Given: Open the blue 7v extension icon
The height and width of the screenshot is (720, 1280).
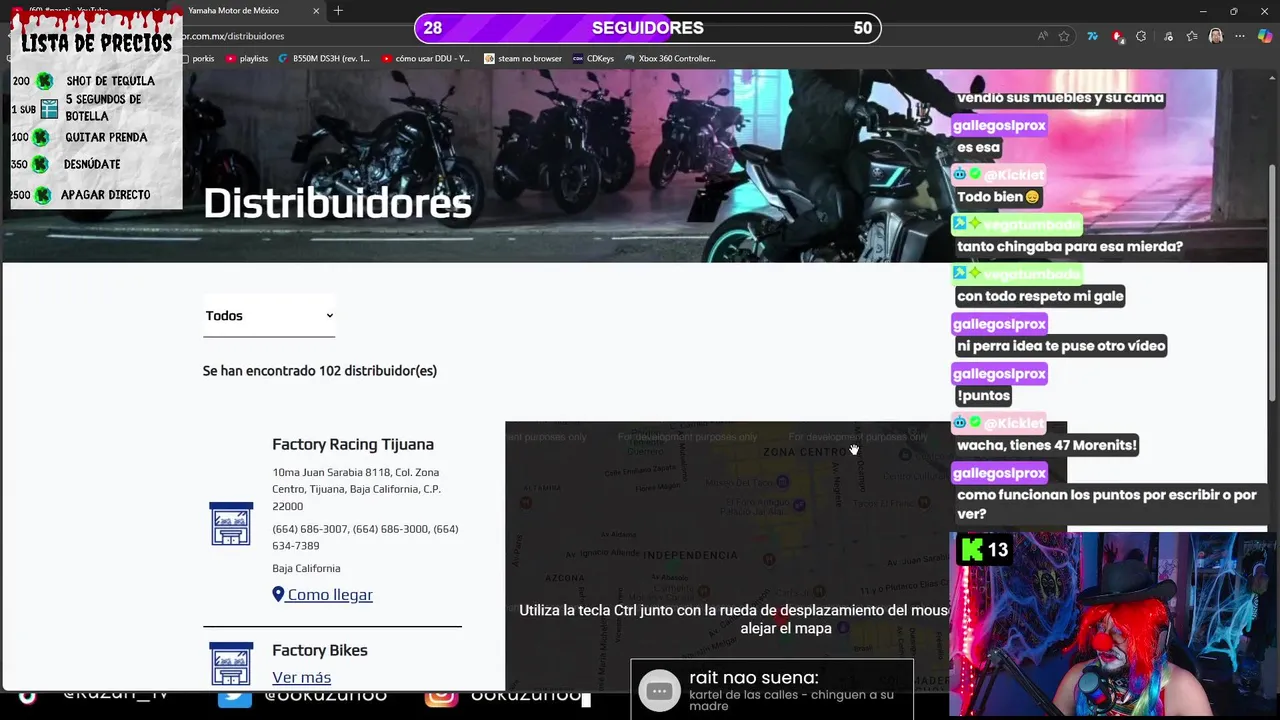Looking at the screenshot, I should coord(1092,36).
